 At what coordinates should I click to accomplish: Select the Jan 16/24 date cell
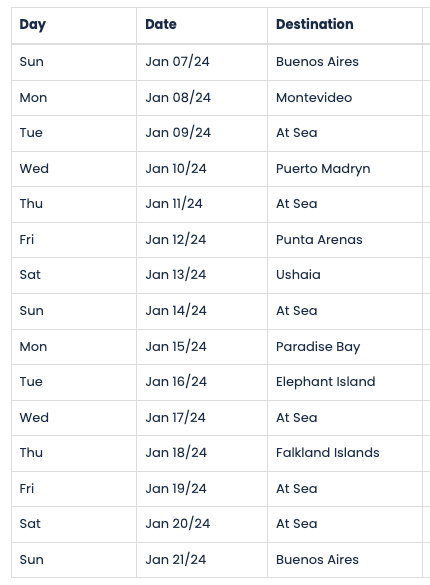coord(202,382)
